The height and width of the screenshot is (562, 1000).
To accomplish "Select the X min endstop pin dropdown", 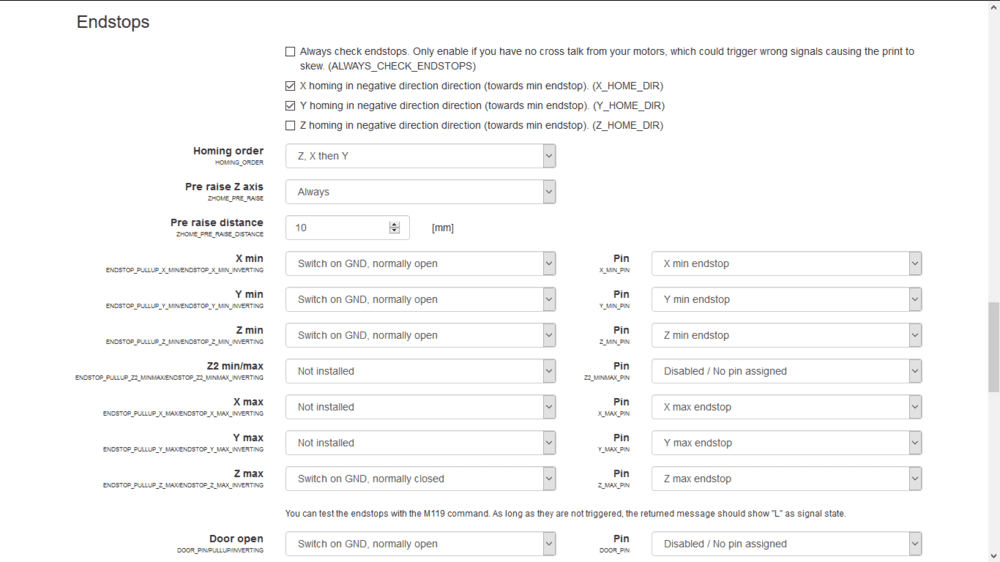I will pyautogui.click(x=786, y=264).
